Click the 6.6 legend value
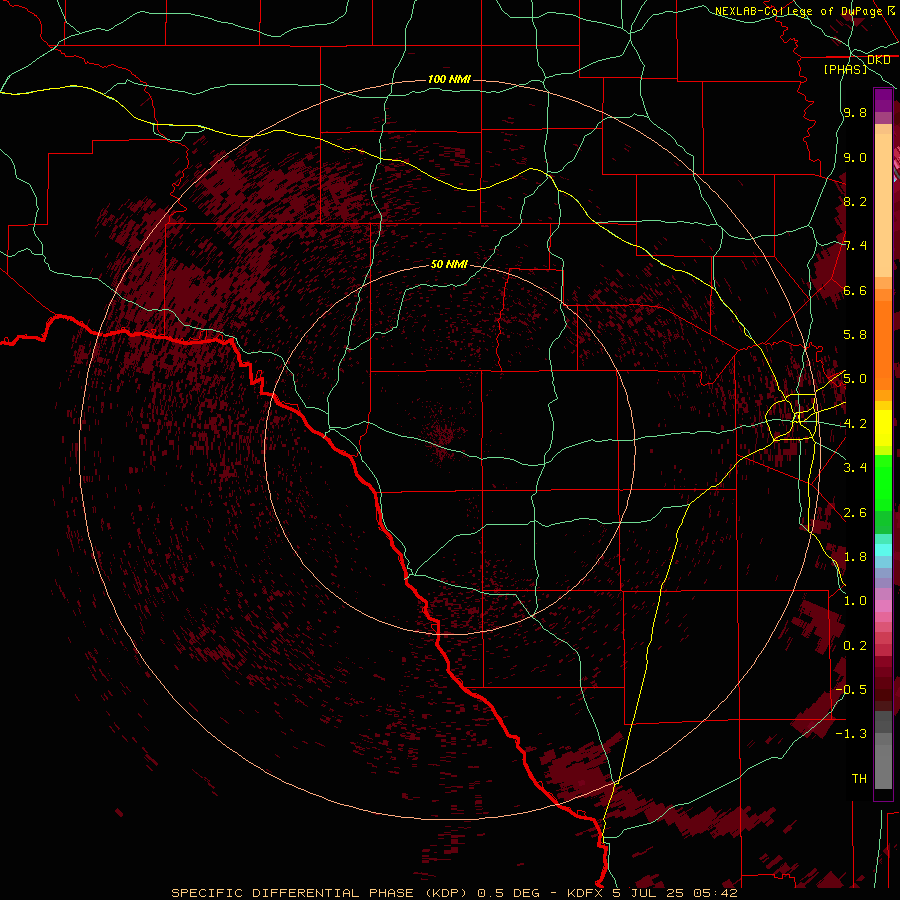 point(855,290)
